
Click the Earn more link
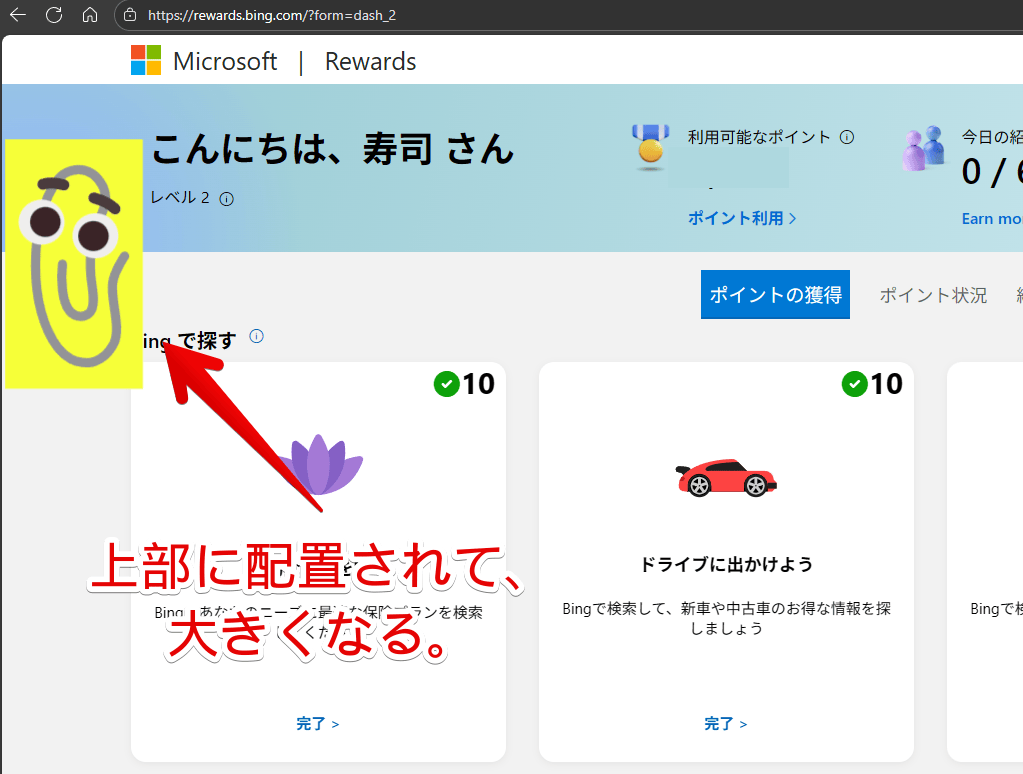(x=991, y=218)
